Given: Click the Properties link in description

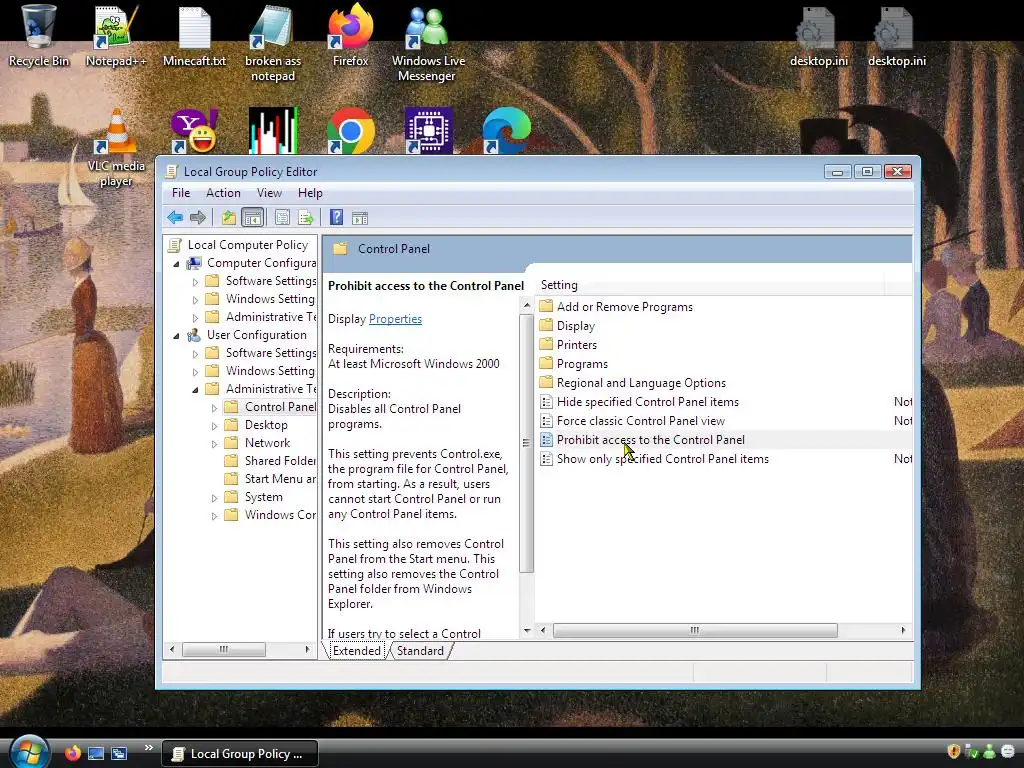Looking at the screenshot, I should 395,319.
